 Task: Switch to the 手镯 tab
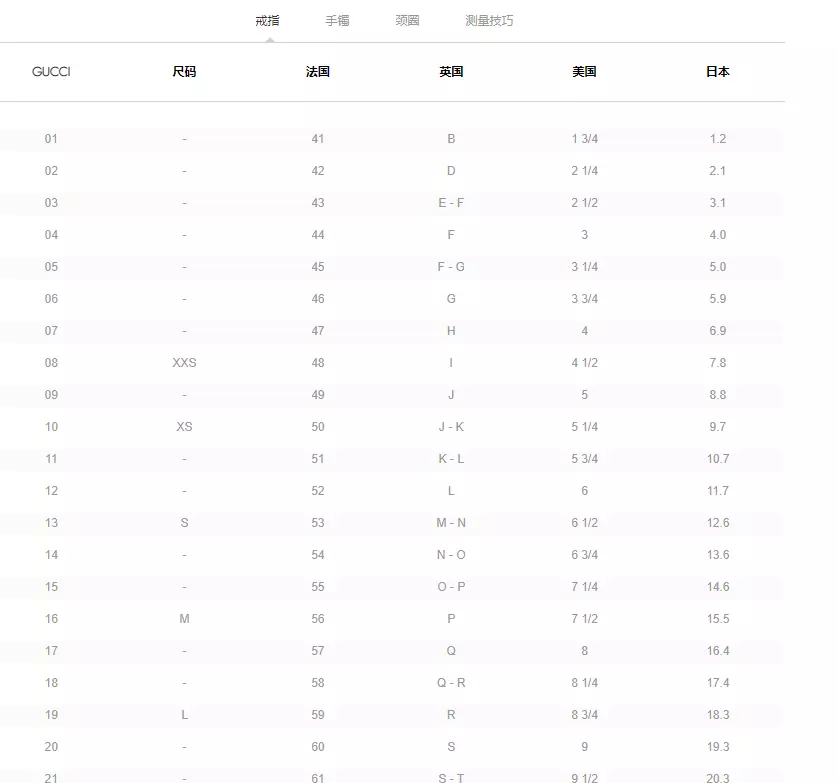[337, 21]
